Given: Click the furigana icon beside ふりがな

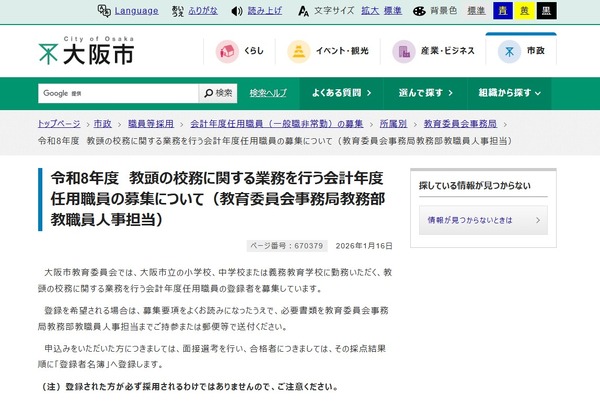Looking at the screenshot, I should click(x=178, y=11).
